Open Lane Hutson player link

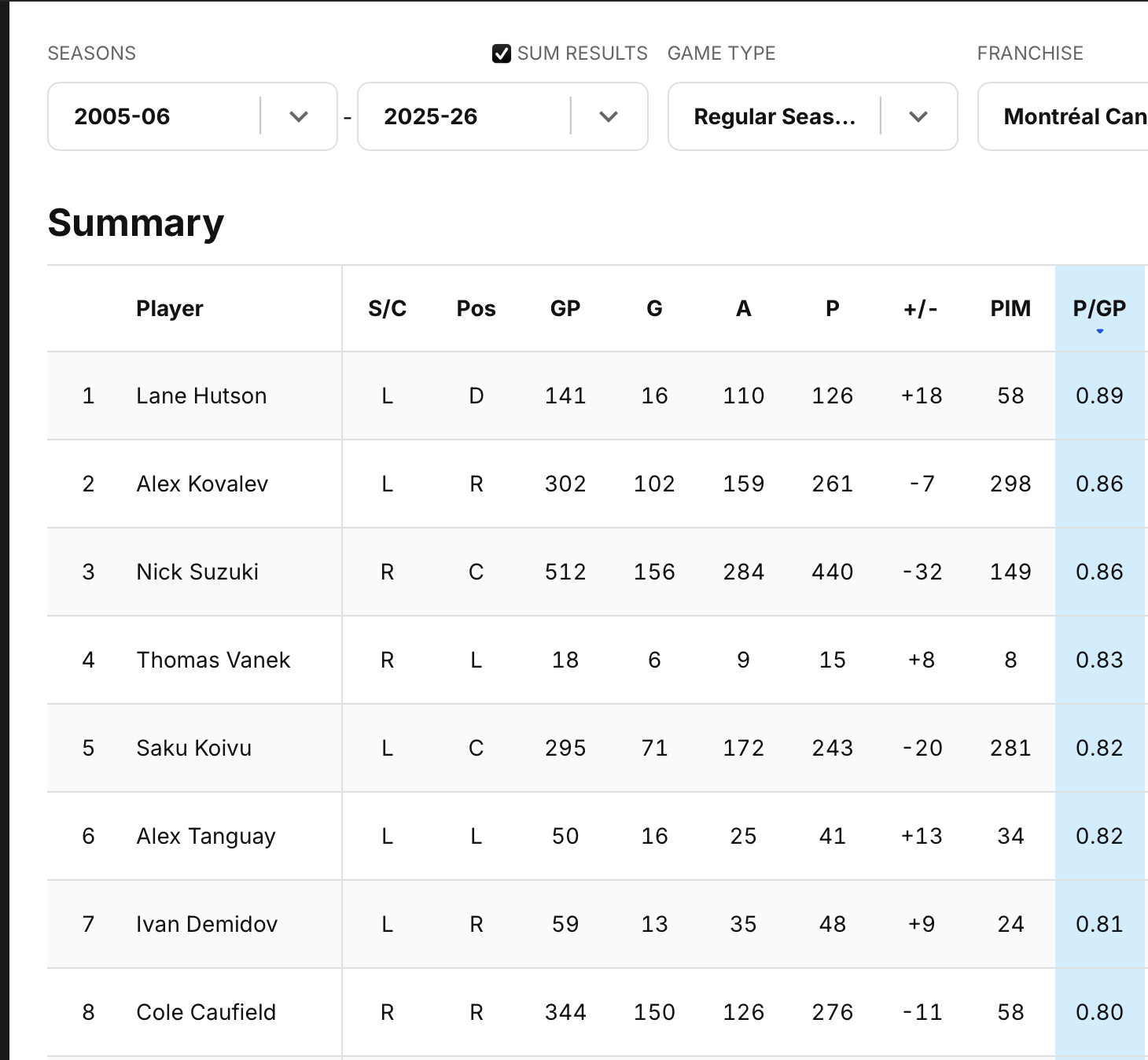(x=201, y=396)
